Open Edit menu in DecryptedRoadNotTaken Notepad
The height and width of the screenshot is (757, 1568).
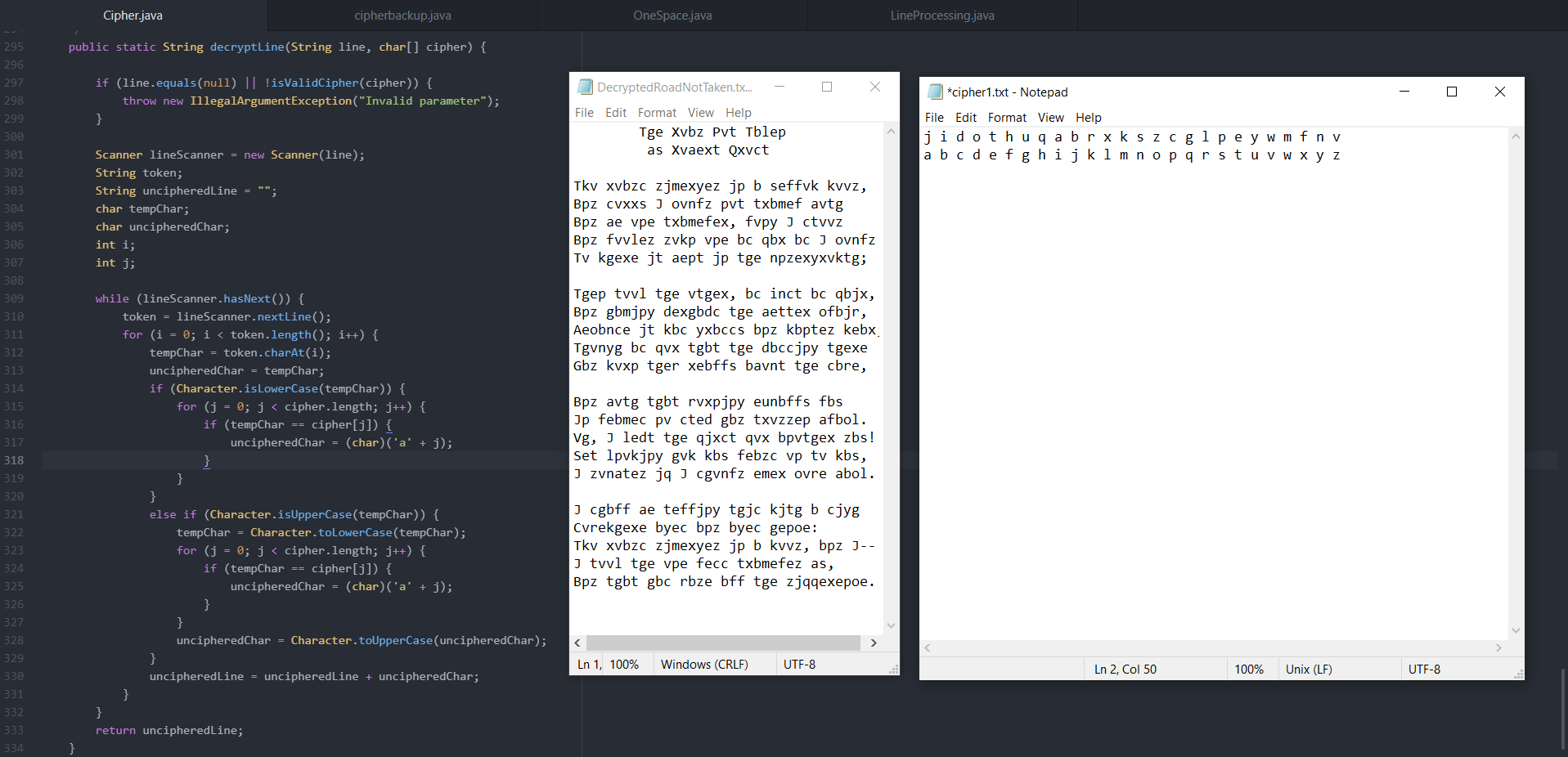click(616, 113)
